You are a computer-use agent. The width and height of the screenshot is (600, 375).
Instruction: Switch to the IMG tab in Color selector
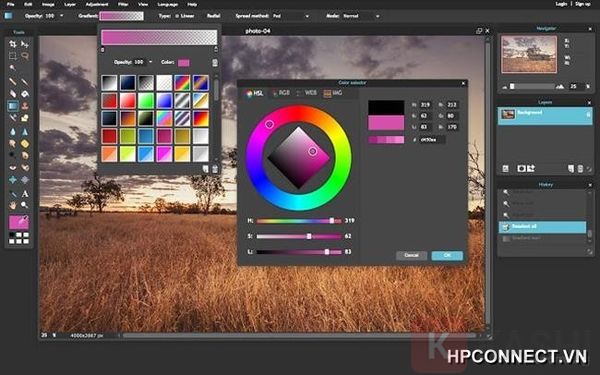(333, 93)
